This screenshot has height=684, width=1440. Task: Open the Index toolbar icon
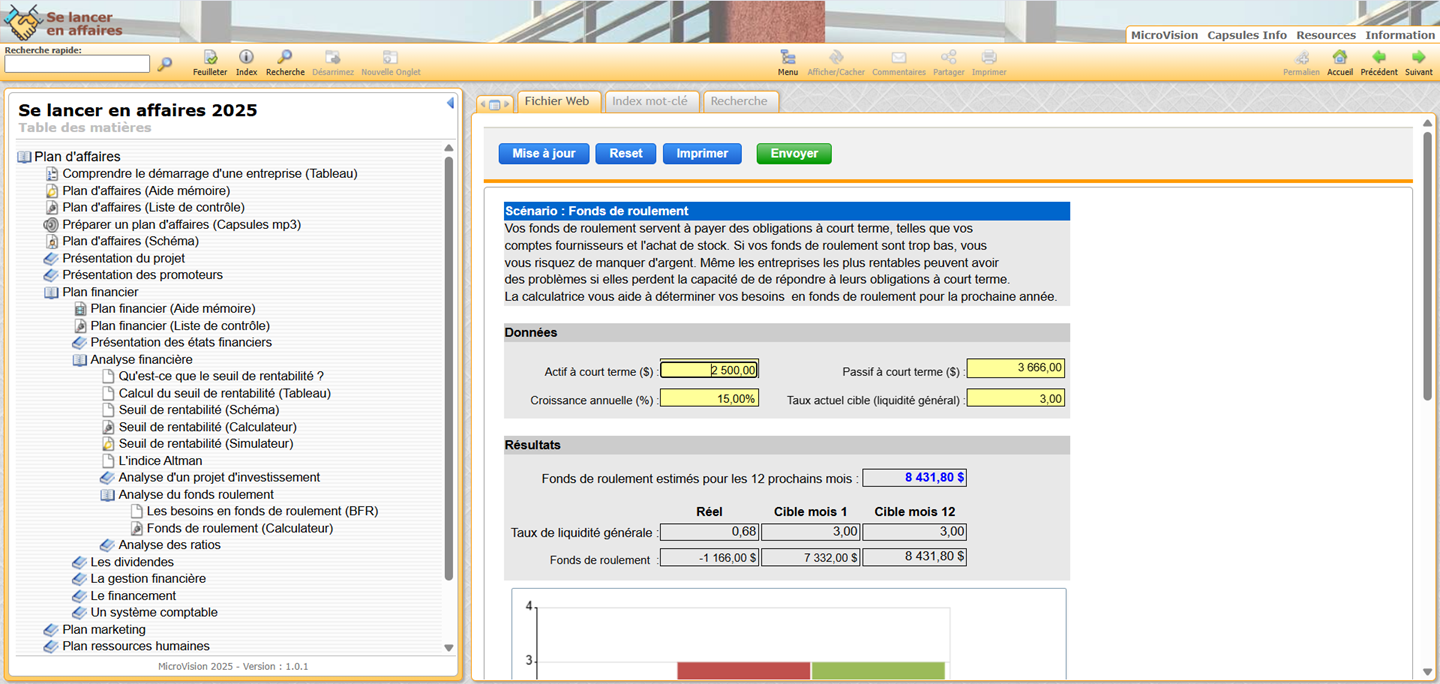[x=246, y=58]
